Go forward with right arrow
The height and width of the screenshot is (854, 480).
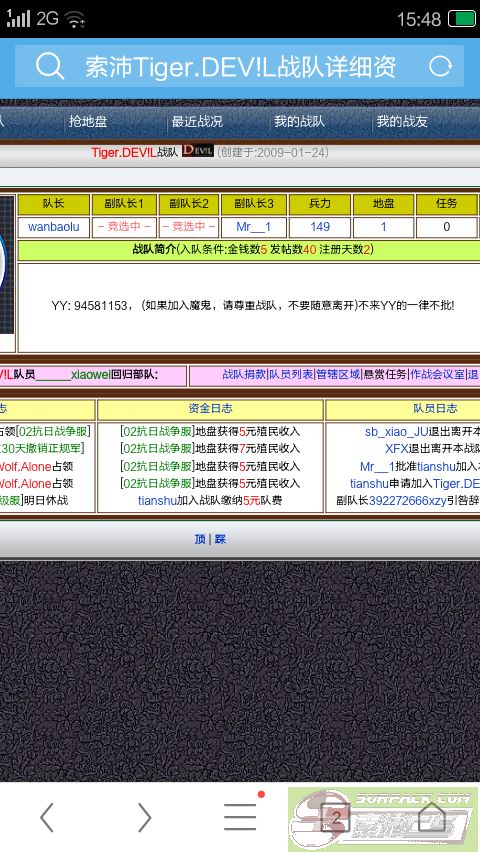(x=144, y=817)
